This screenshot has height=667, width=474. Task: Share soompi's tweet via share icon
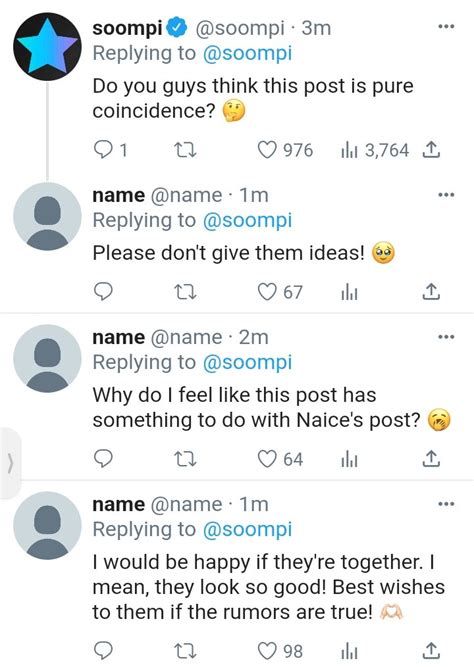(431, 150)
